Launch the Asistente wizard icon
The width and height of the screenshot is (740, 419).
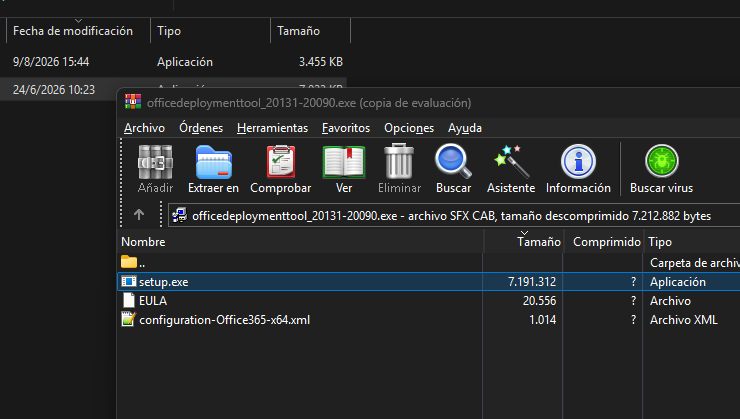(x=511, y=161)
